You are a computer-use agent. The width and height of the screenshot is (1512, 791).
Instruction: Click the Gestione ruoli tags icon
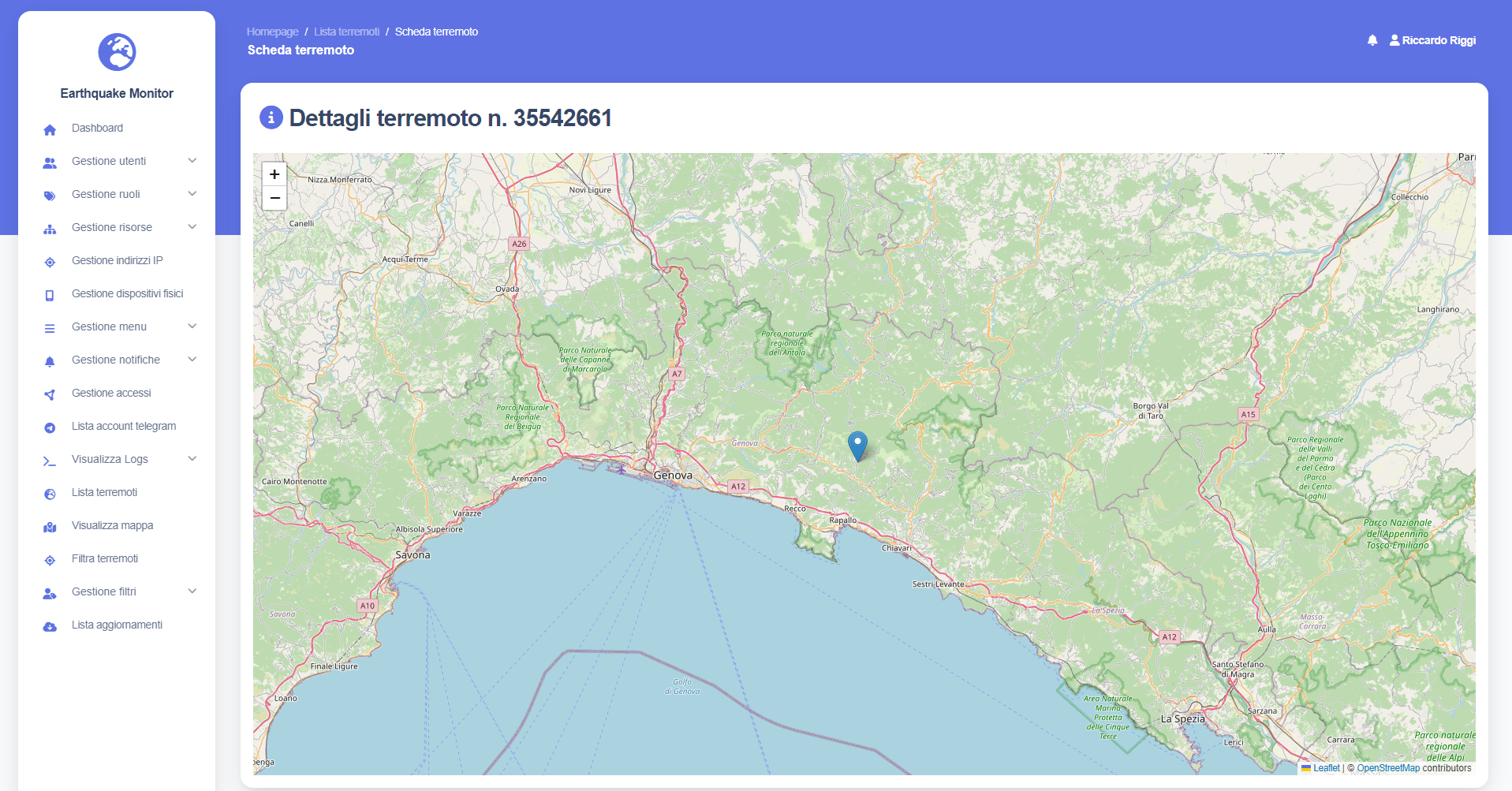click(50, 196)
